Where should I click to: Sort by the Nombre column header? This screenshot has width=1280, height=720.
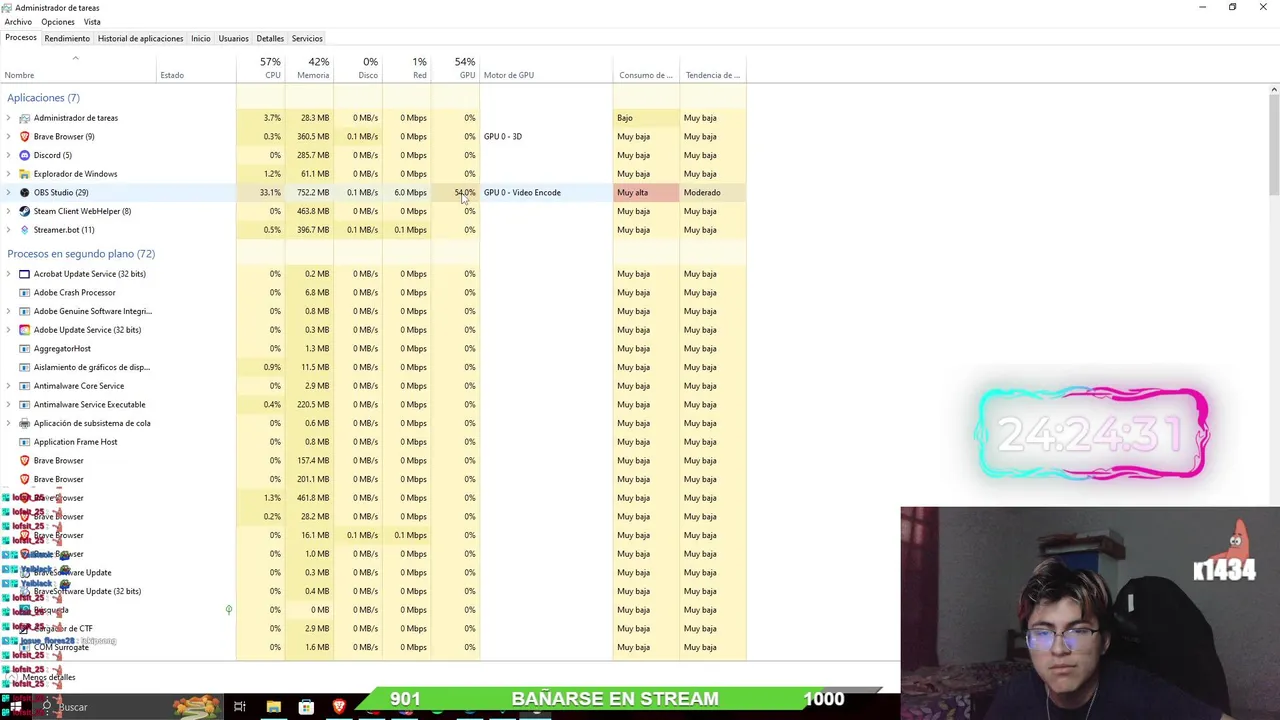[x=78, y=68]
